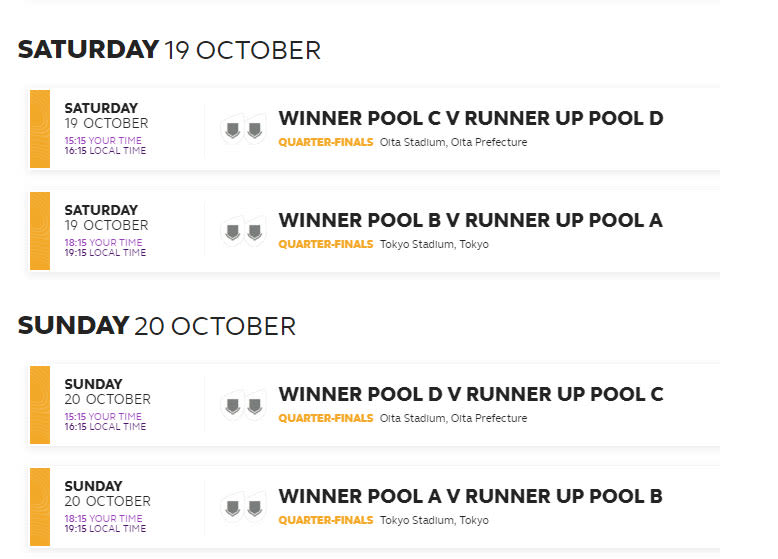Click left shield icon for Winner Pool A
Viewport: 778px width, 559px height.
point(233,508)
